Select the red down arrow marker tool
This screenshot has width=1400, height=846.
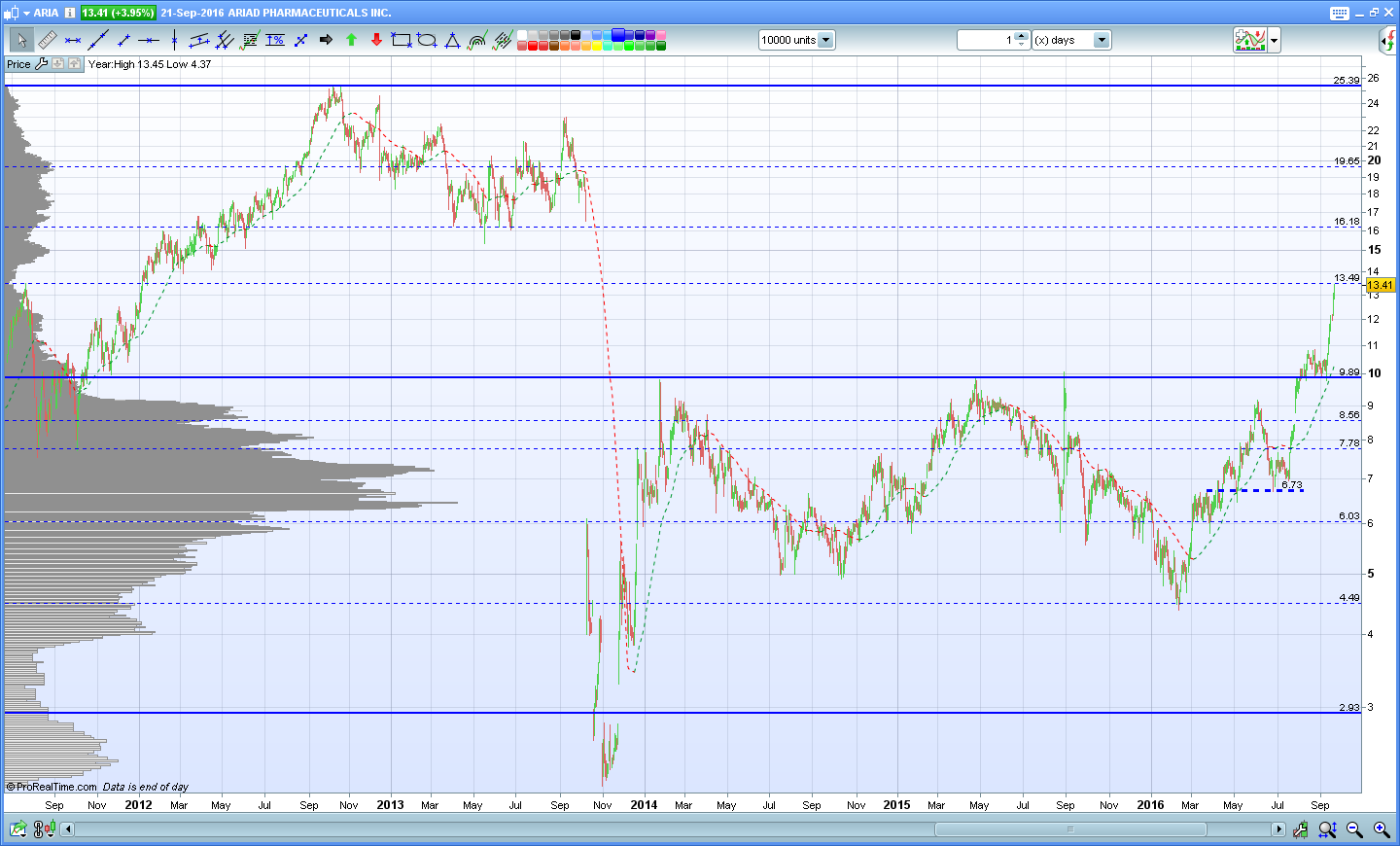(x=377, y=40)
